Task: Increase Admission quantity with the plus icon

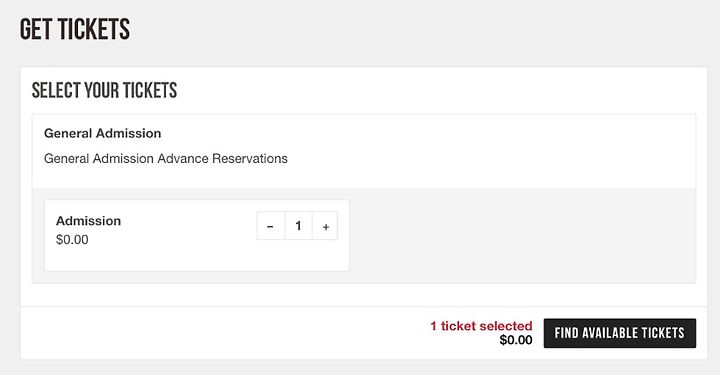Action: (325, 226)
